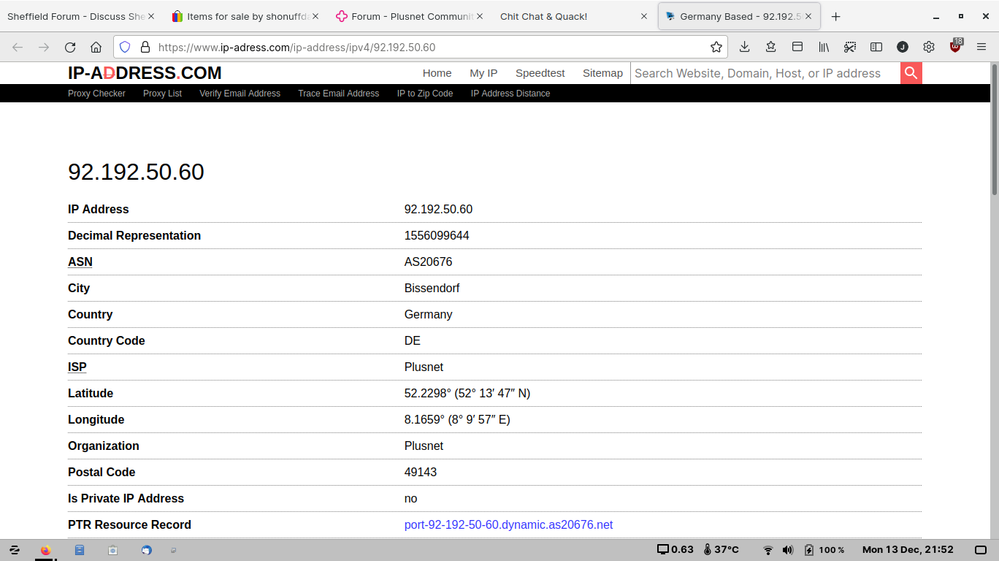Screen dimensions: 999x561
Task: Switch to the Sheffield Forum tab
Action: point(75,16)
